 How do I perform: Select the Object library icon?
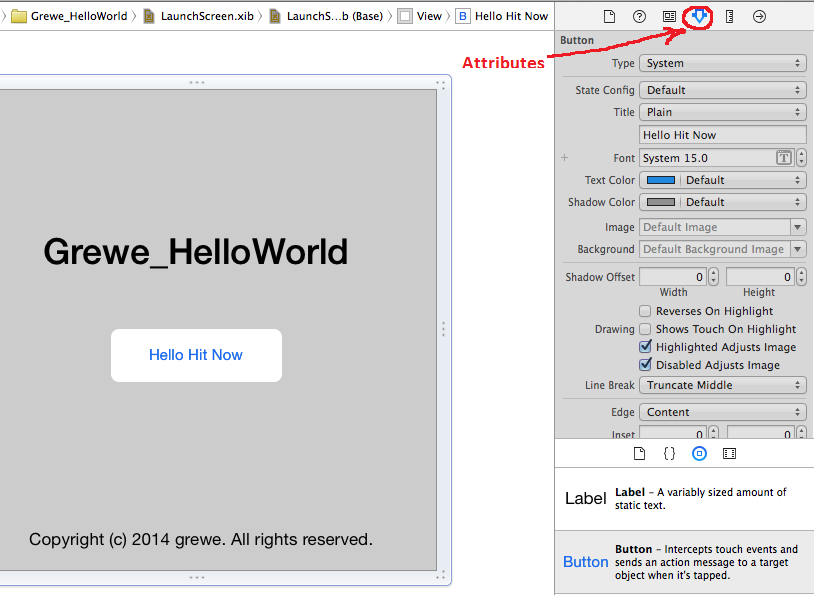[x=699, y=453]
